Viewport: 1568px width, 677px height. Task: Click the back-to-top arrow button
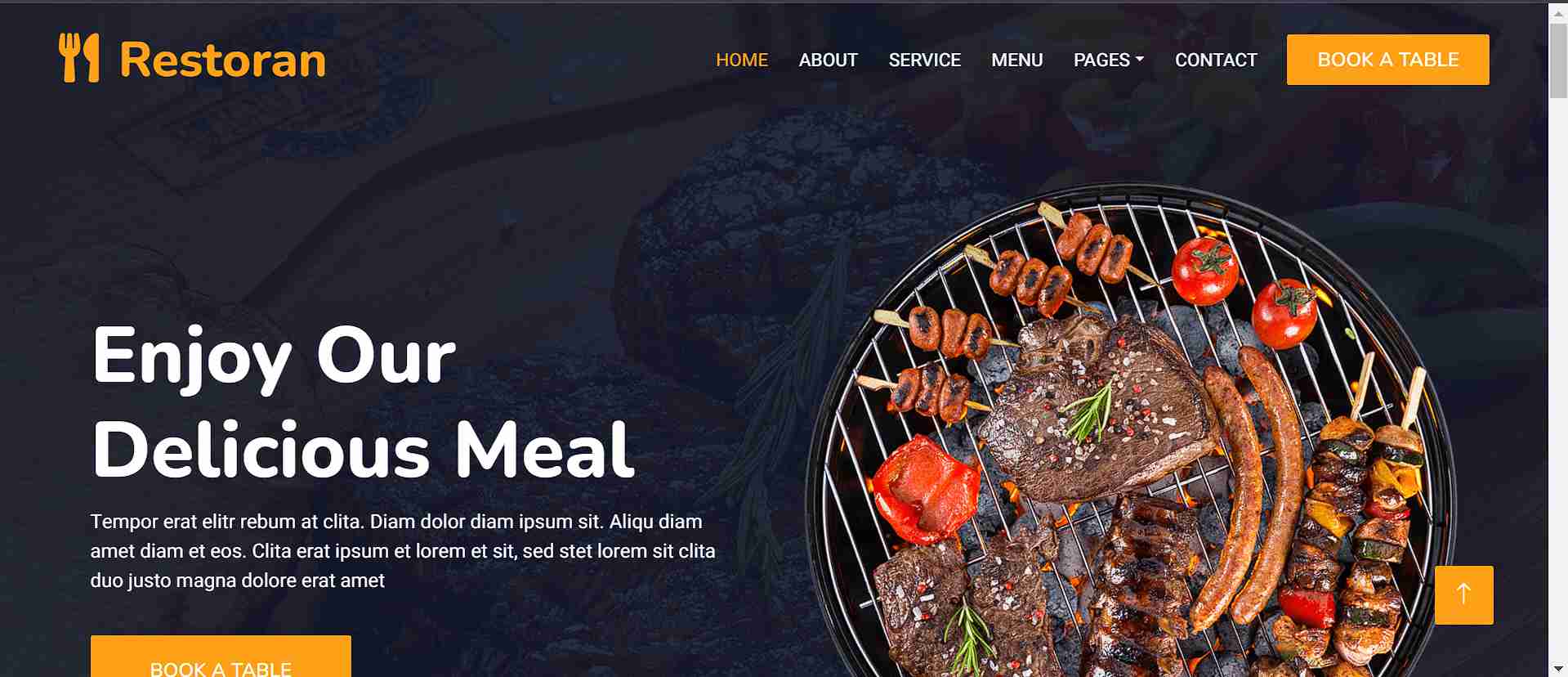(1463, 594)
